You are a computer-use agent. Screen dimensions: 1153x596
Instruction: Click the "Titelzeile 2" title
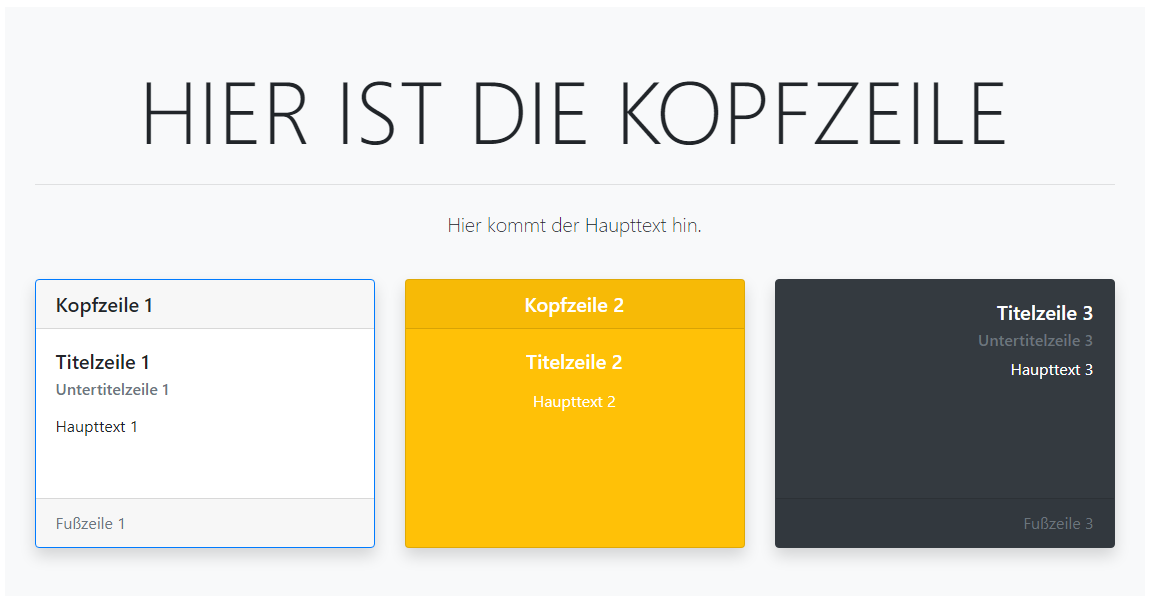(x=574, y=362)
